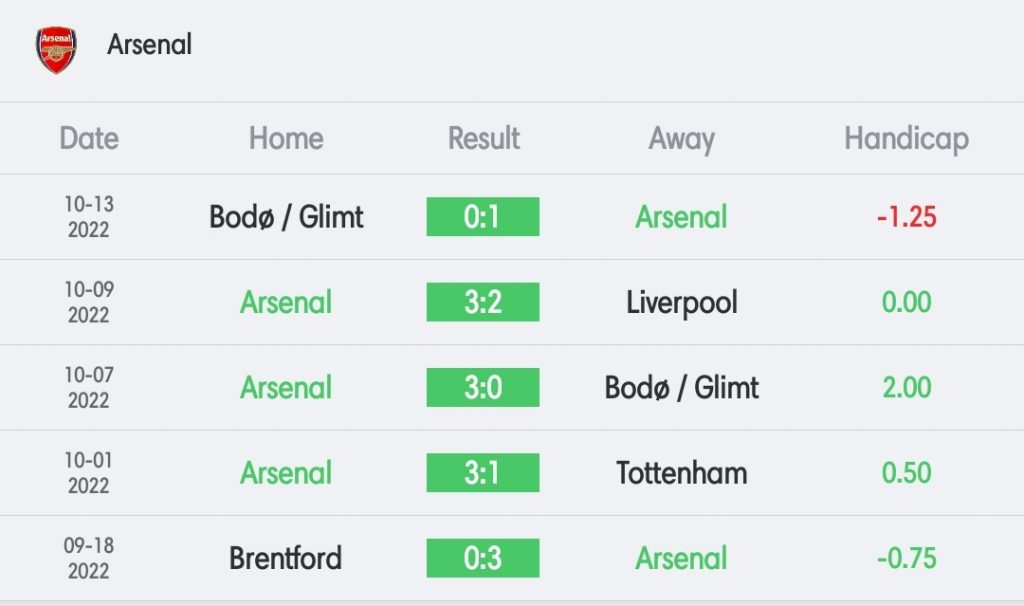Open the 3:0 result badge
The width and height of the screenshot is (1024, 606).
tap(483, 387)
